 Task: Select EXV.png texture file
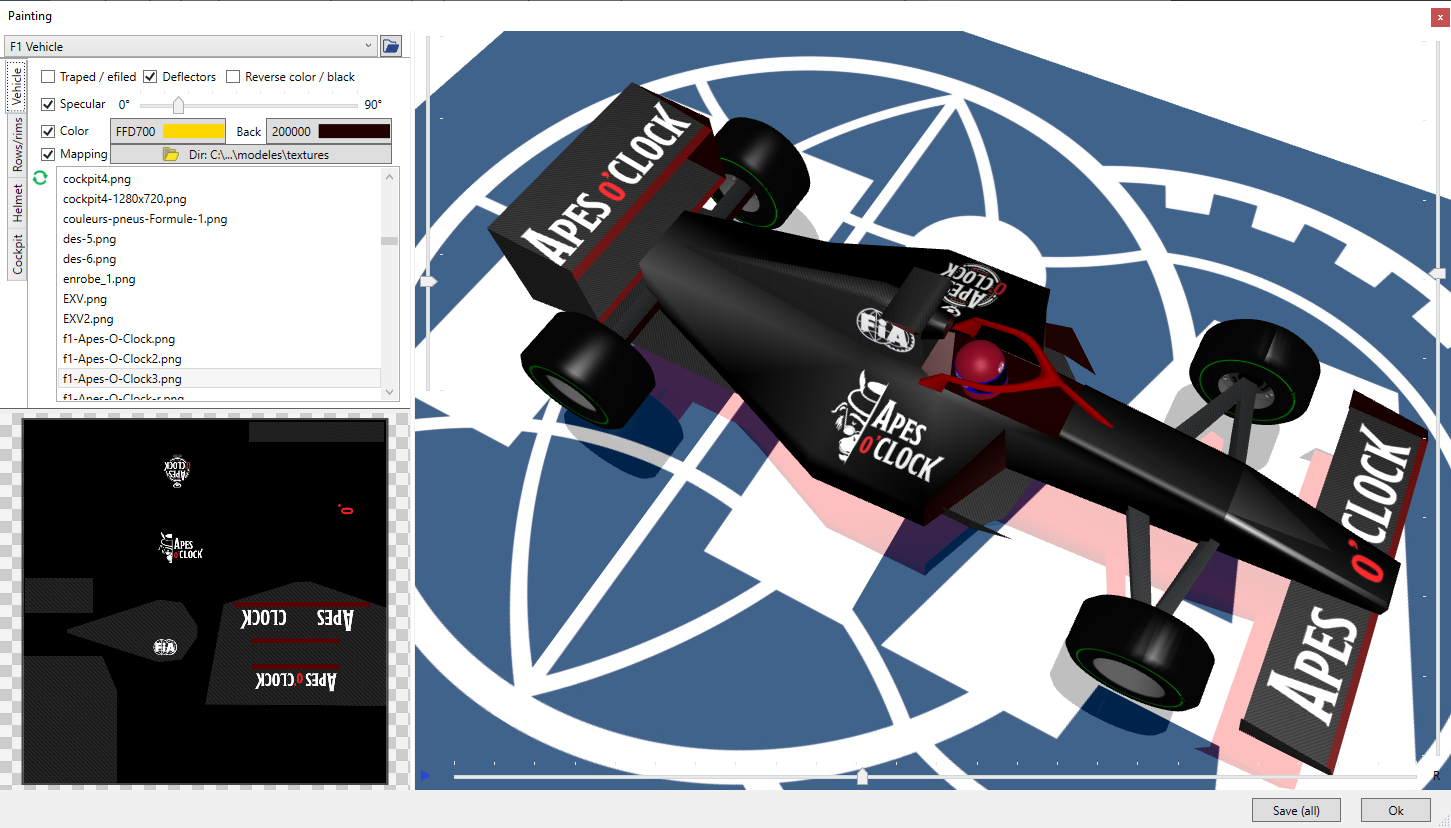point(219,299)
